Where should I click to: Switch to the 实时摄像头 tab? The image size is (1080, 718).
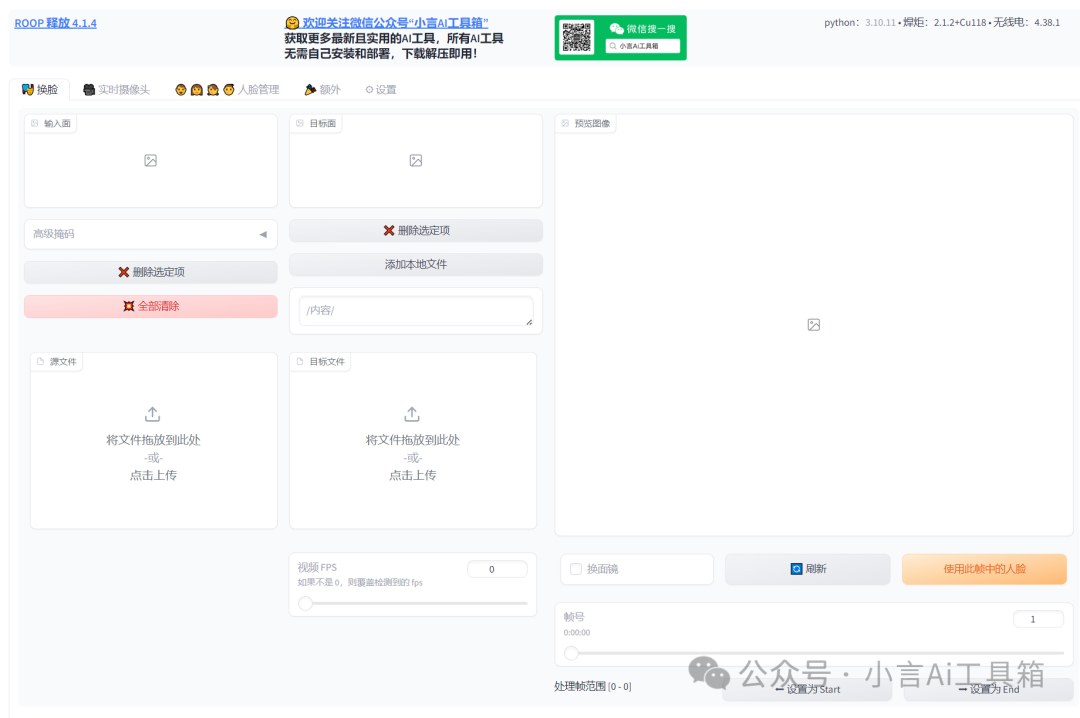point(116,90)
